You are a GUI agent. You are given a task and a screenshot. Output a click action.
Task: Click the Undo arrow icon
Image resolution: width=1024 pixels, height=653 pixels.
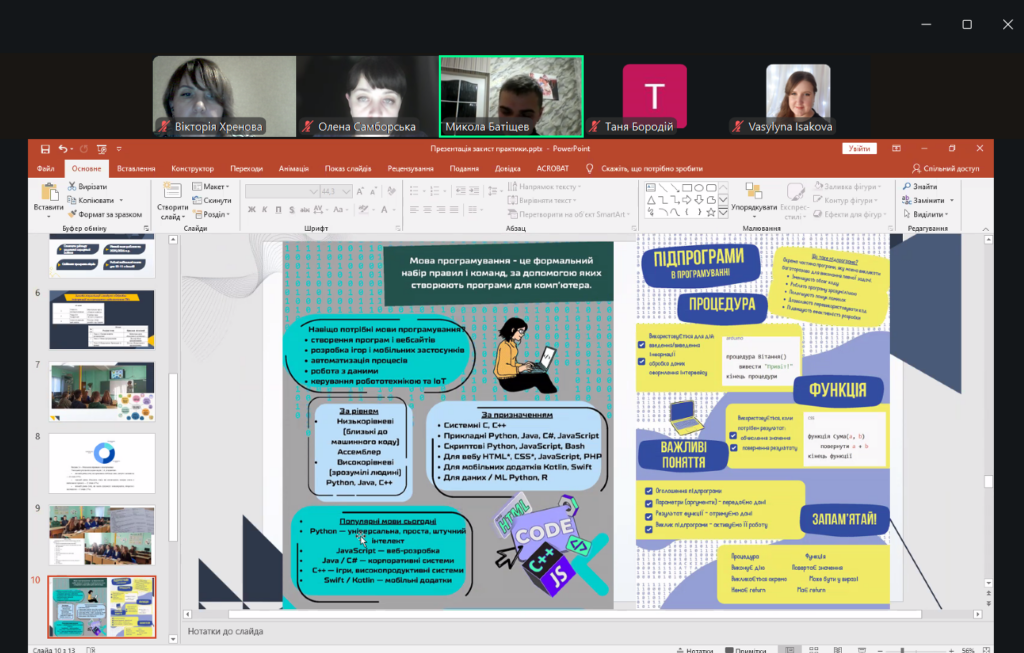[63, 149]
